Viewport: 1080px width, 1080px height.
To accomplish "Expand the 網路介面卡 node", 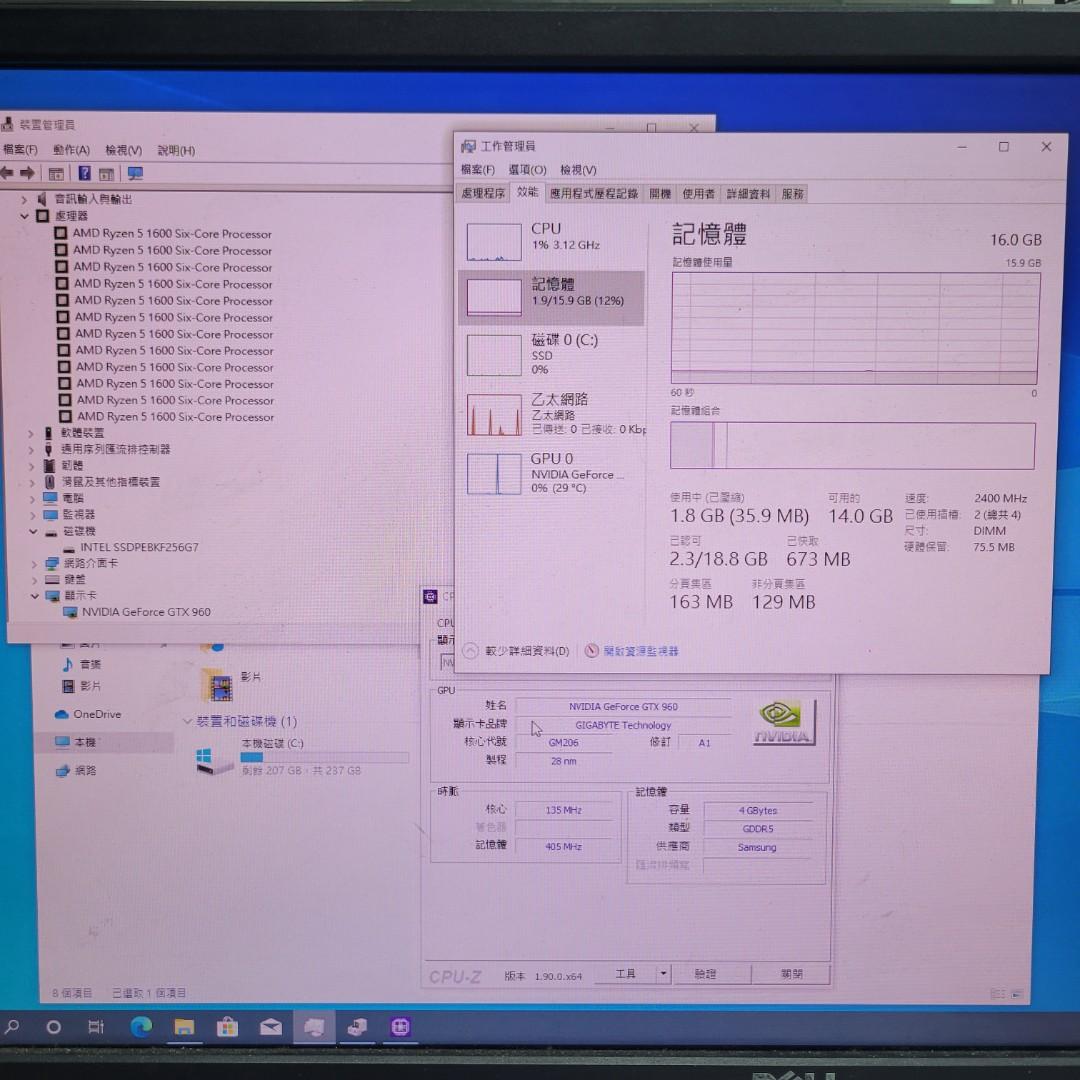I will (34, 564).
